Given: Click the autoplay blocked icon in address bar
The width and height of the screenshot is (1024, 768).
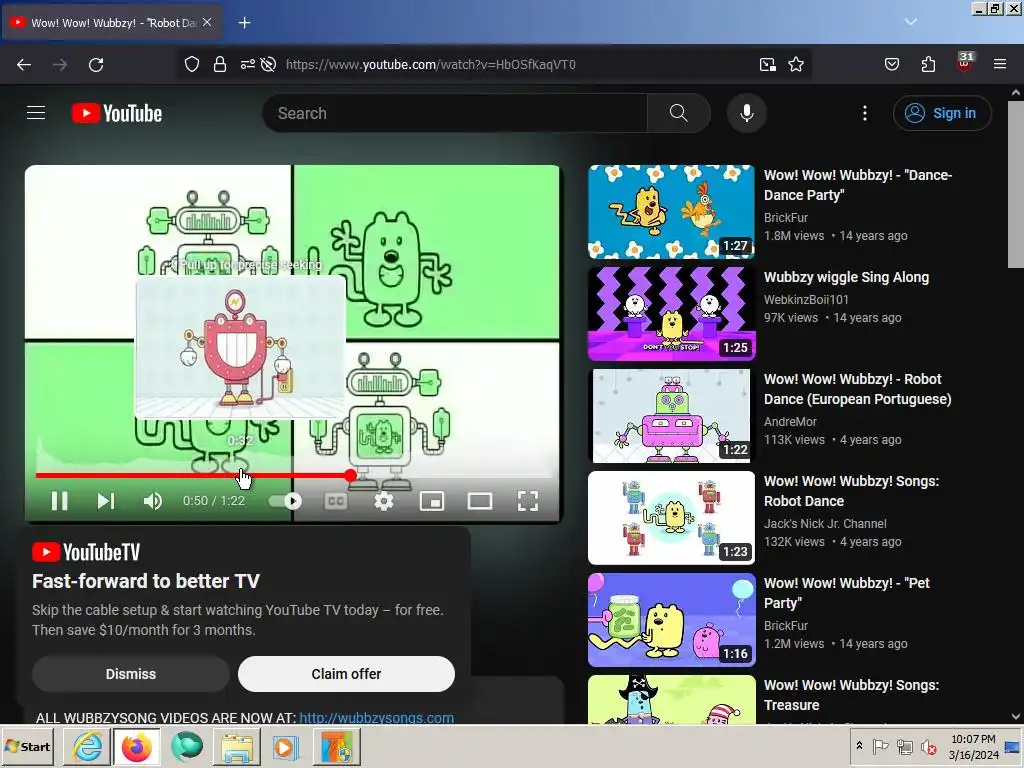Looking at the screenshot, I should 268,64.
